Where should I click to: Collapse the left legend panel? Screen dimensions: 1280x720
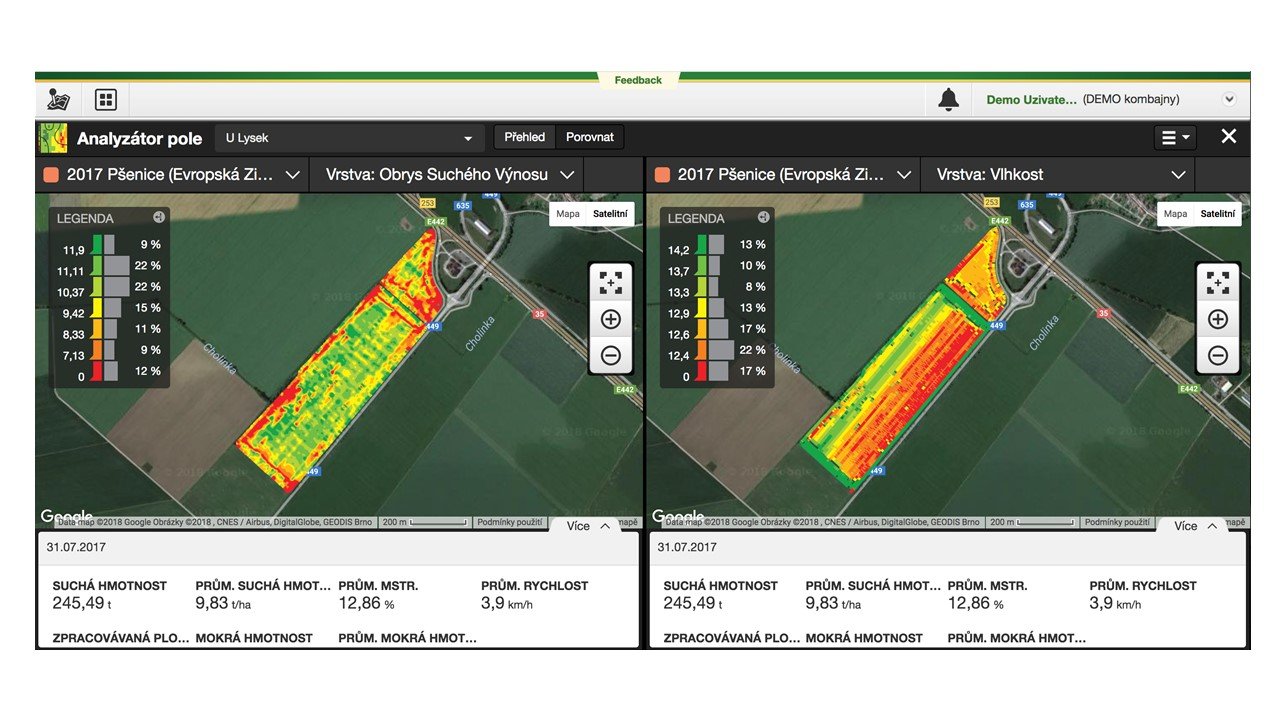(x=158, y=218)
